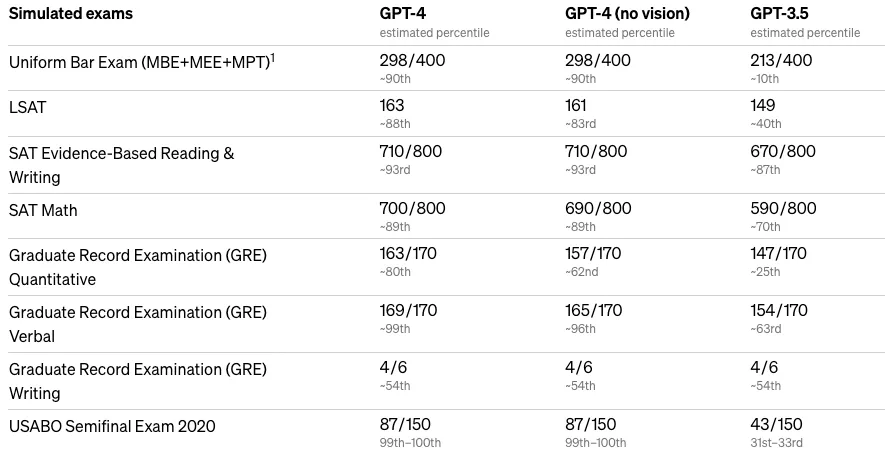Select the 149 LSAT score
Screen dimensions: 885x453
764,102
